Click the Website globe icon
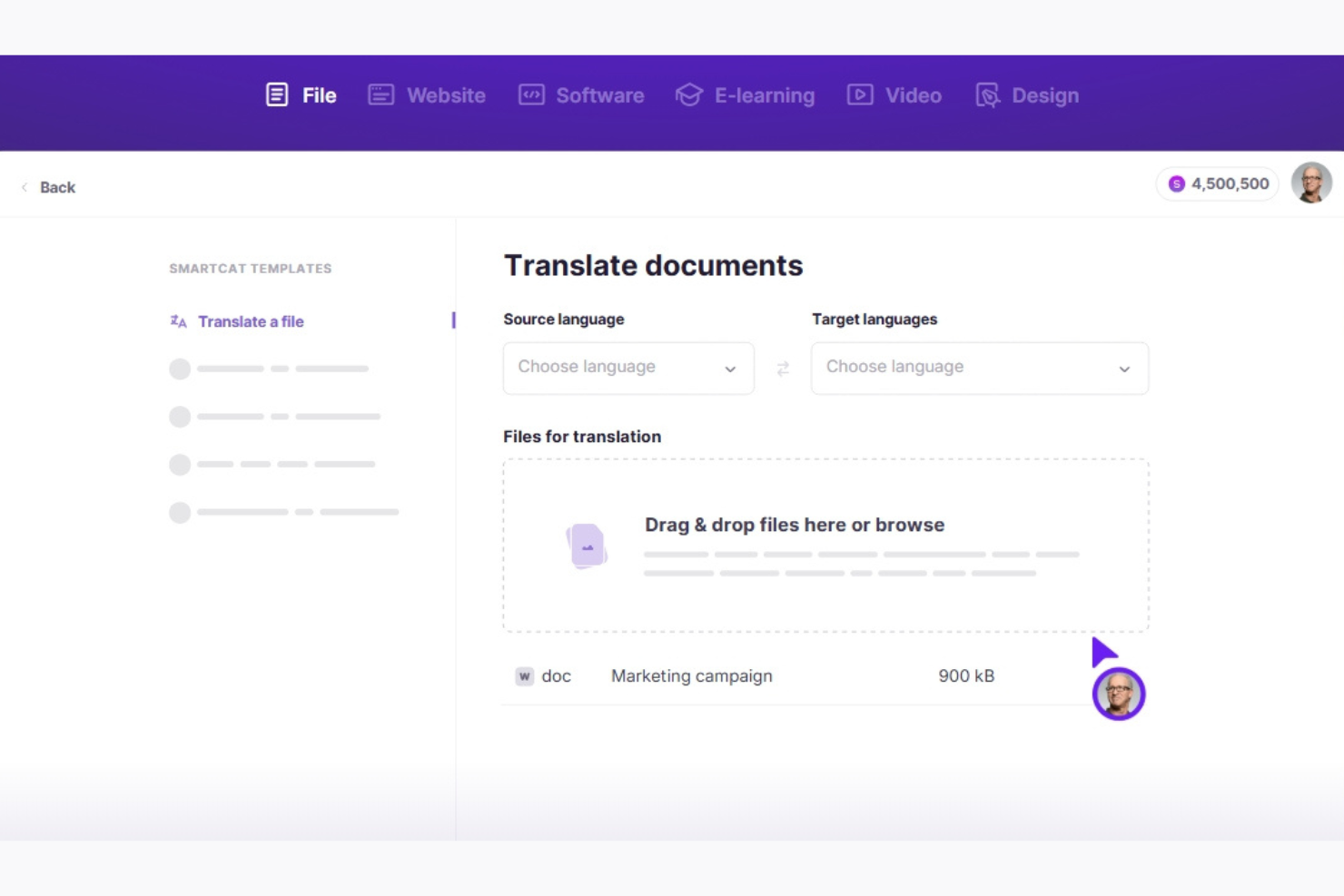The width and height of the screenshot is (1344, 896). 380,94
